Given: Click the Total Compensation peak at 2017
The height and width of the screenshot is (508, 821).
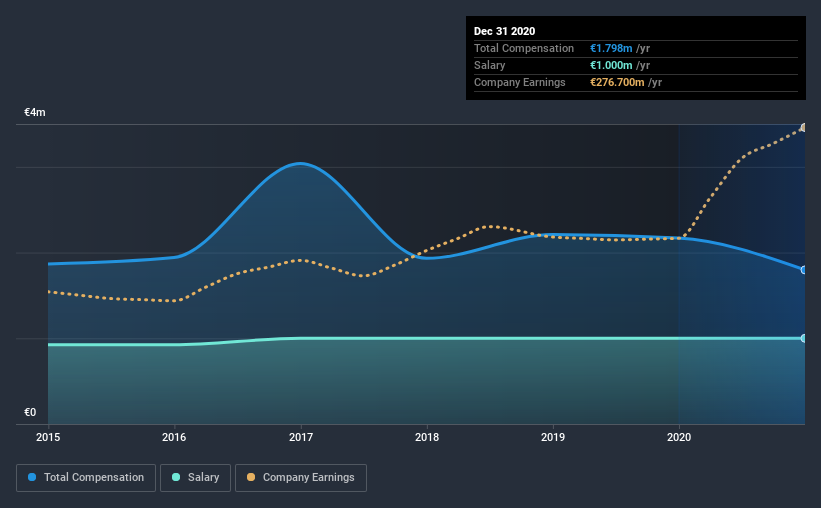Looking at the screenshot, I should click(301, 163).
